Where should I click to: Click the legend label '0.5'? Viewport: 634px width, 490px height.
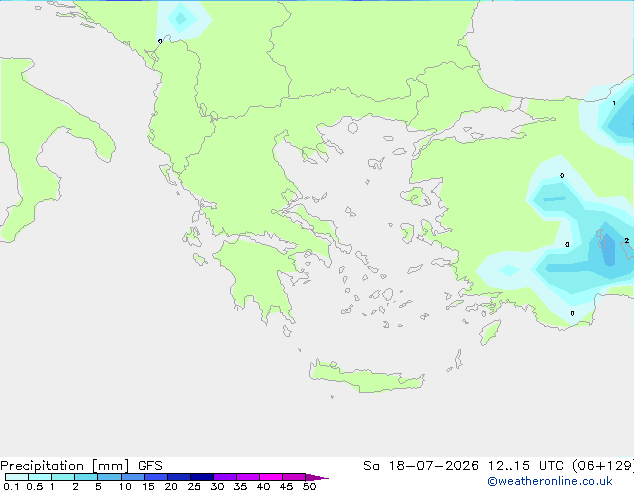[x=35, y=486]
